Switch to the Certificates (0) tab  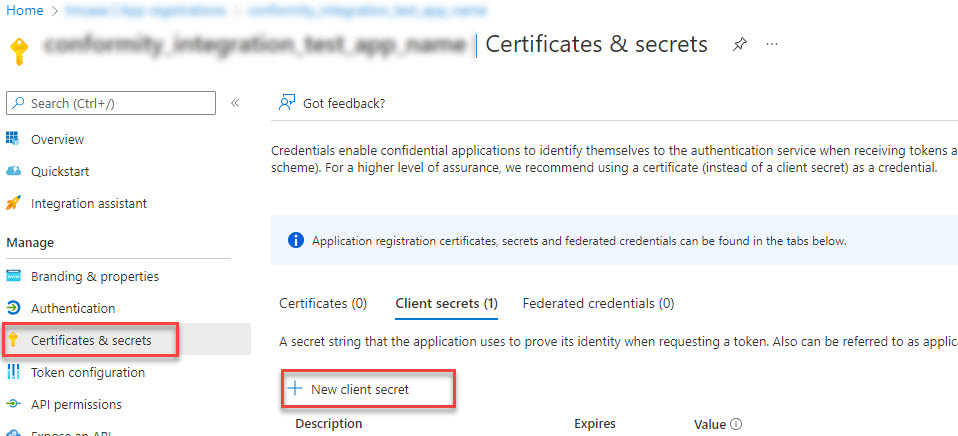[x=323, y=302]
